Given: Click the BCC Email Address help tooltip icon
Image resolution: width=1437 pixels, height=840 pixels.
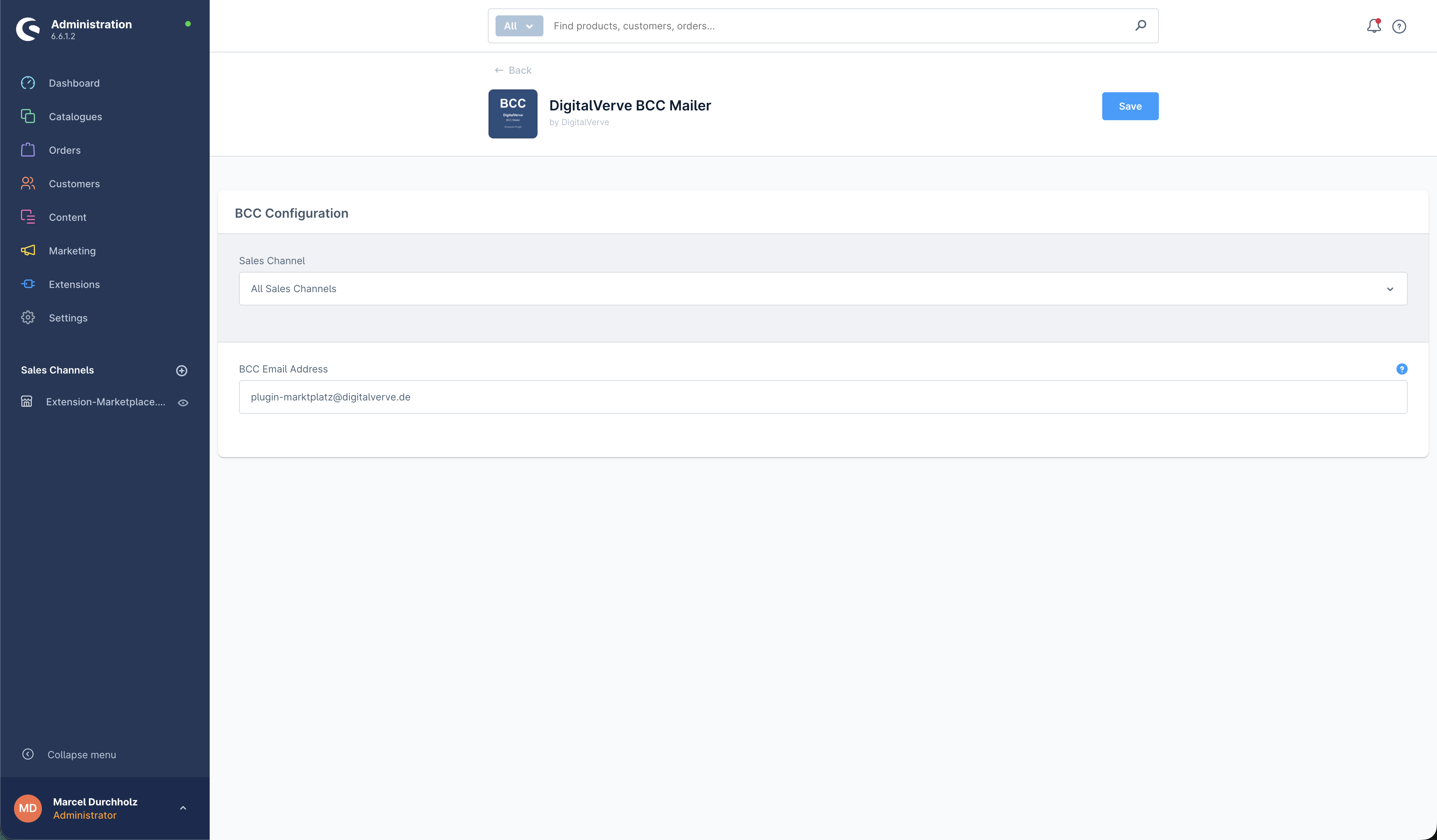Looking at the screenshot, I should (x=1402, y=369).
